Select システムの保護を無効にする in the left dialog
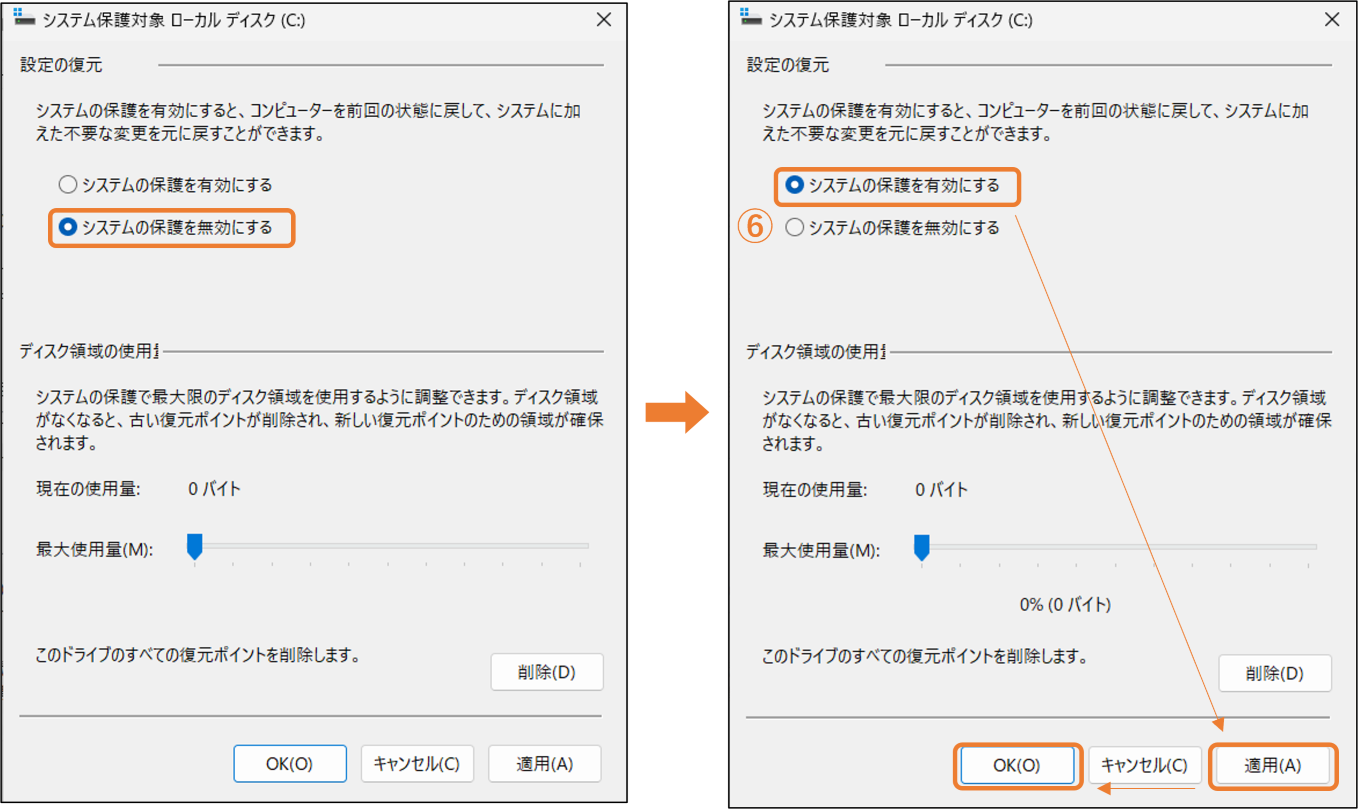This screenshot has height=809, width=1358. pyautogui.click(x=165, y=228)
